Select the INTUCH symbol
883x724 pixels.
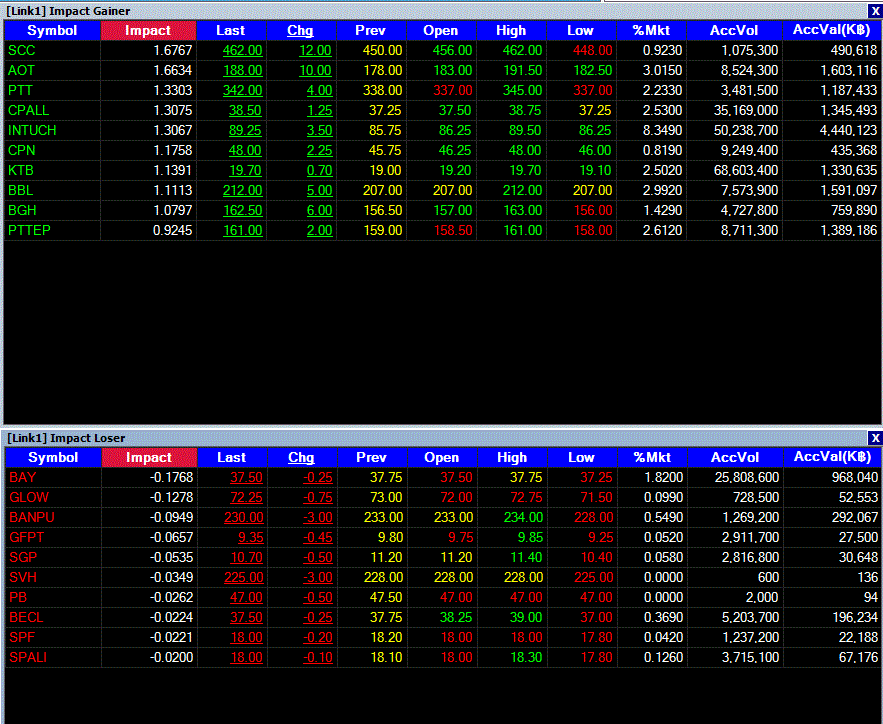(32, 130)
